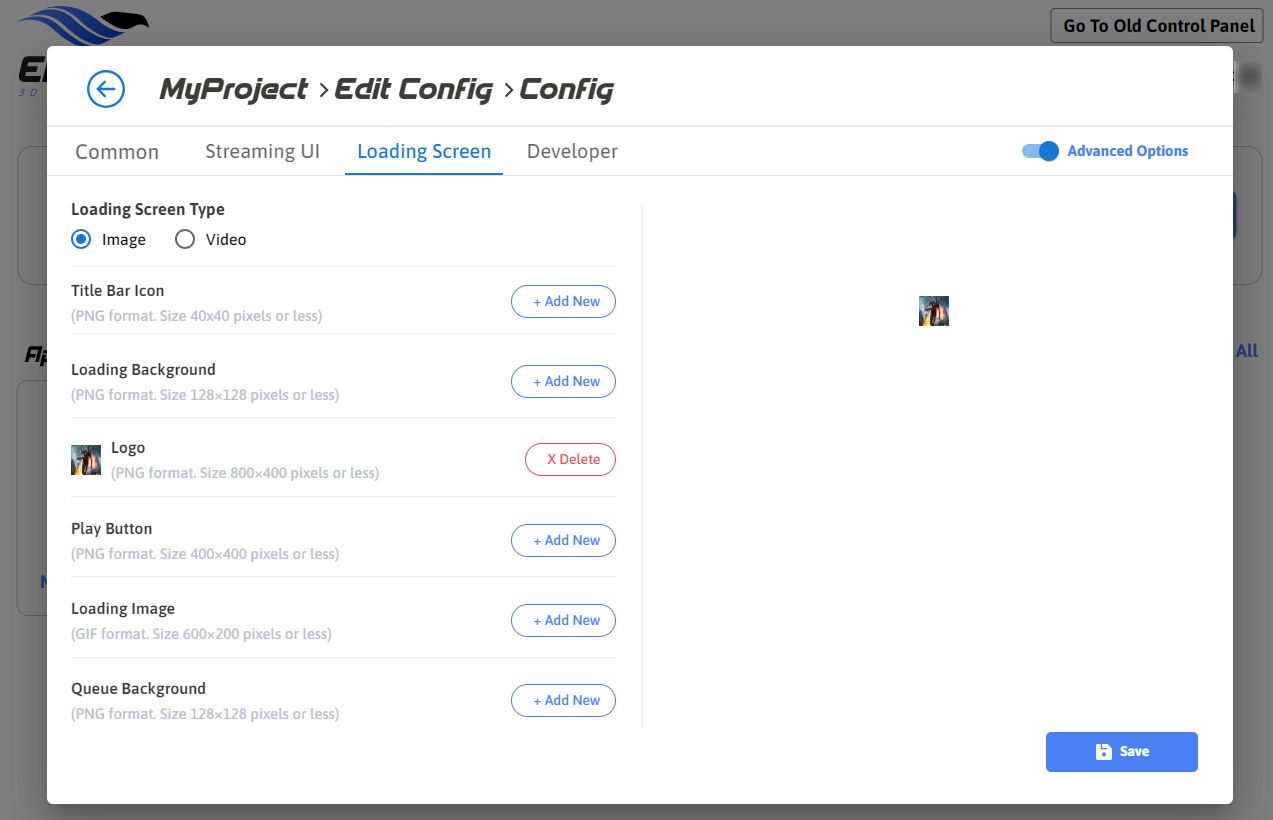Screen dimensions: 1273x820
Task: Save the config changes
Action: 1121,752
